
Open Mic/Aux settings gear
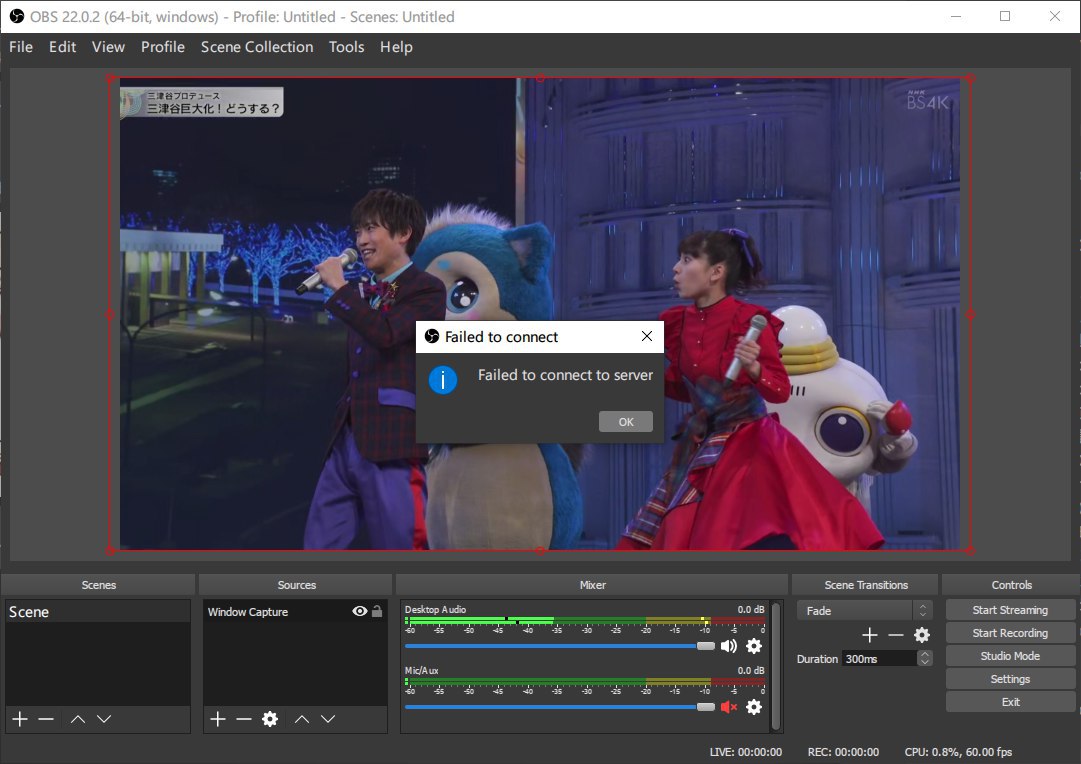[754, 707]
